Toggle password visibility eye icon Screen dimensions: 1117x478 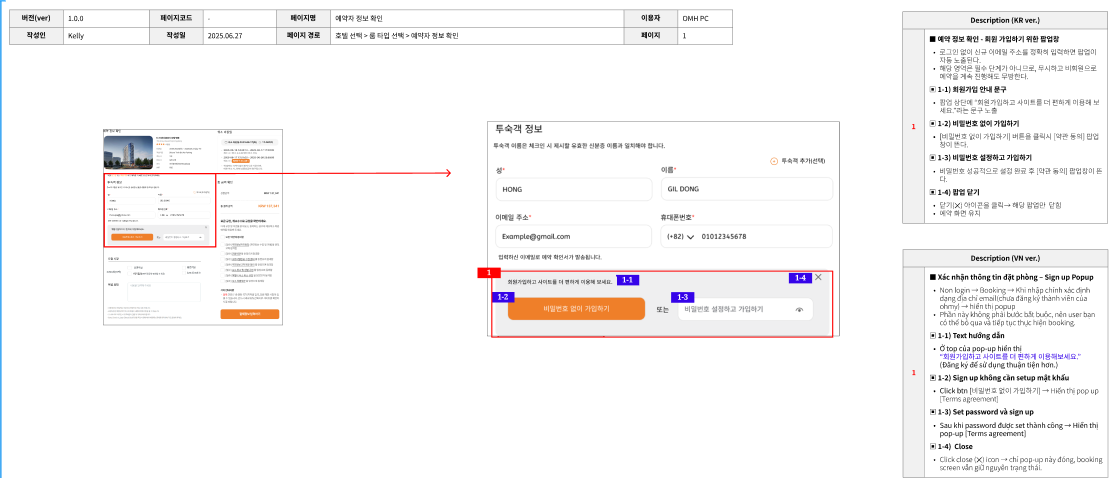click(x=799, y=309)
